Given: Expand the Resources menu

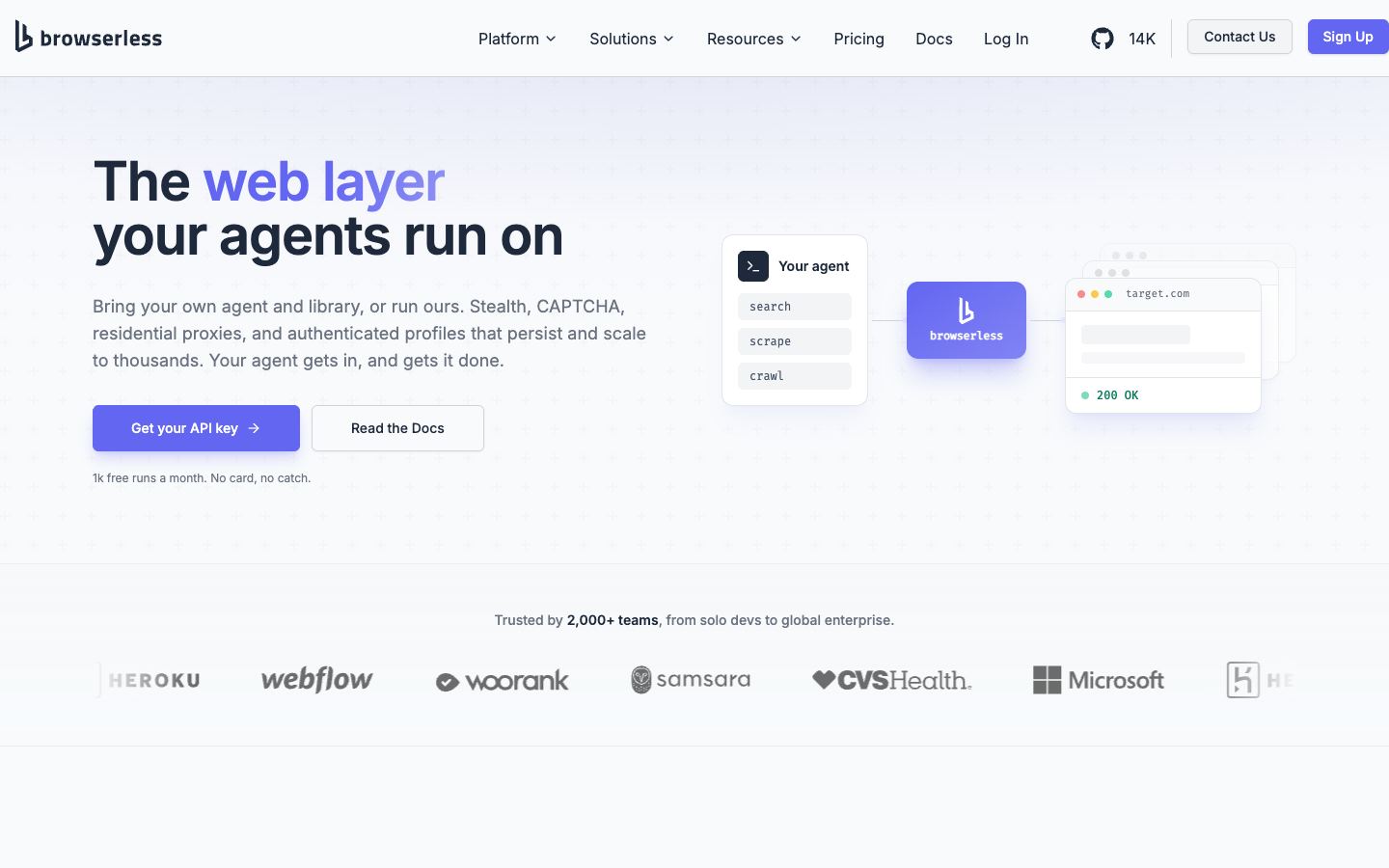Looking at the screenshot, I should click(x=754, y=39).
